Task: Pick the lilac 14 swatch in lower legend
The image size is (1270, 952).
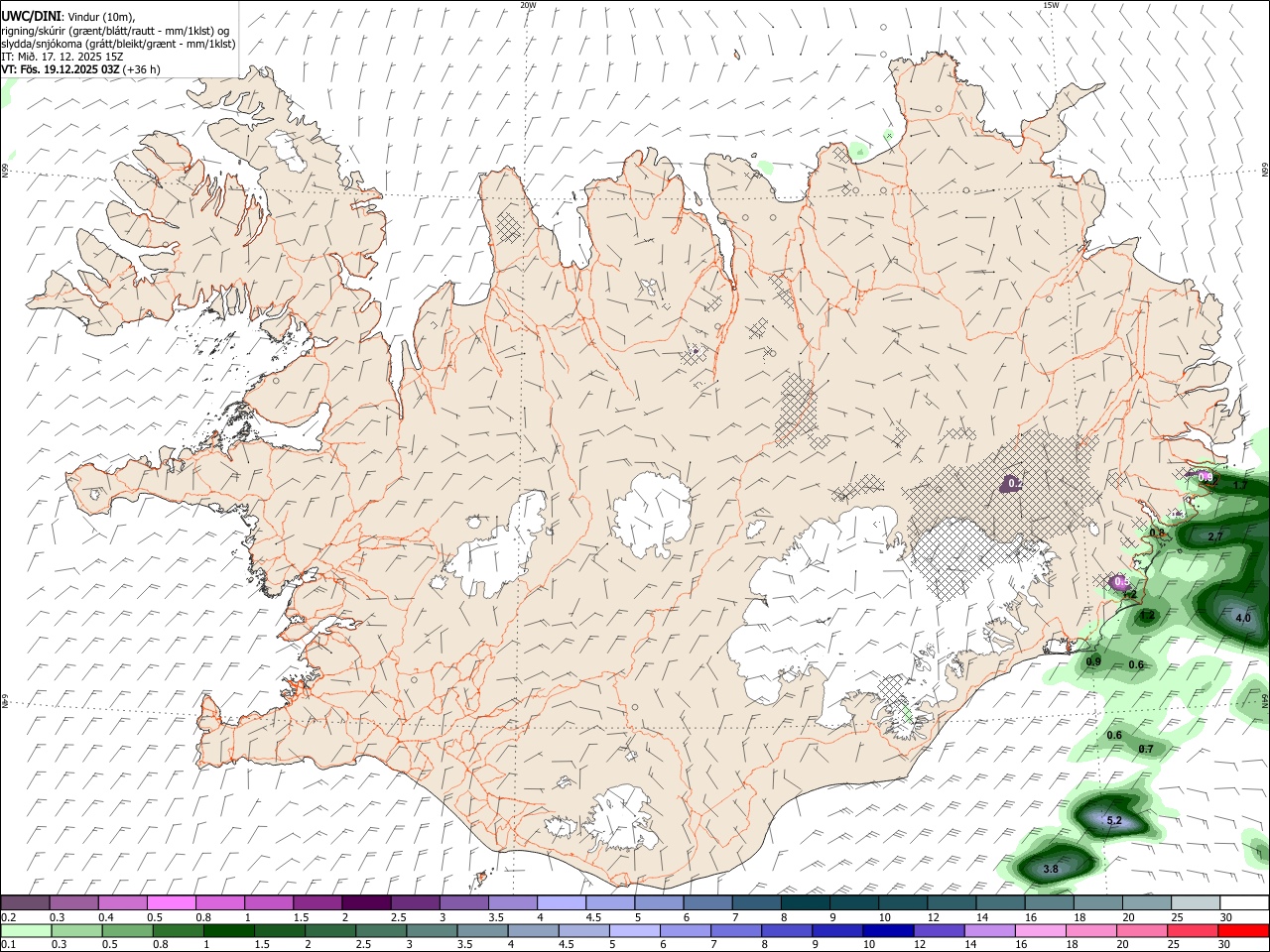Action: (x=989, y=930)
